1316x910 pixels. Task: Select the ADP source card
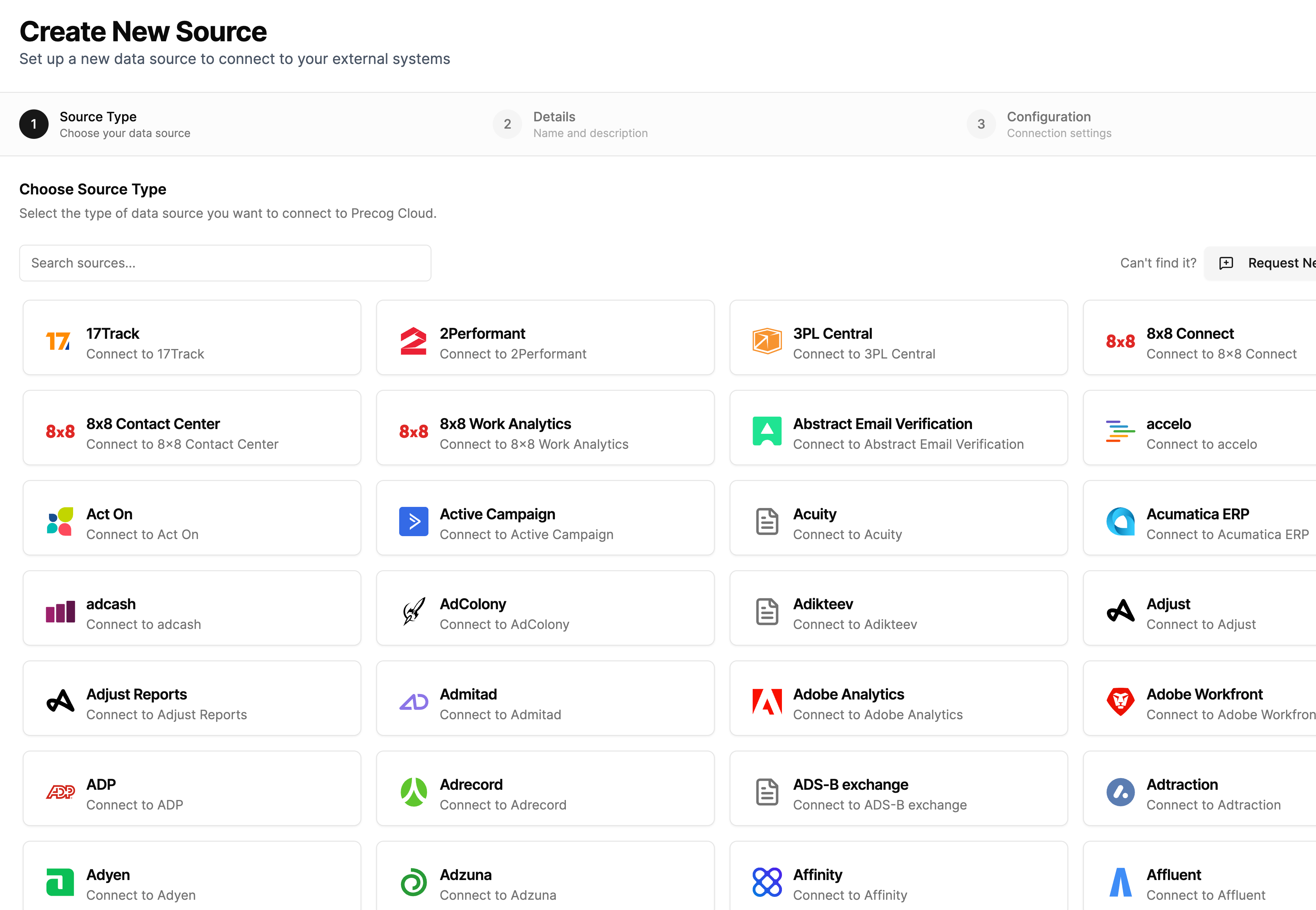click(x=192, y=789)
